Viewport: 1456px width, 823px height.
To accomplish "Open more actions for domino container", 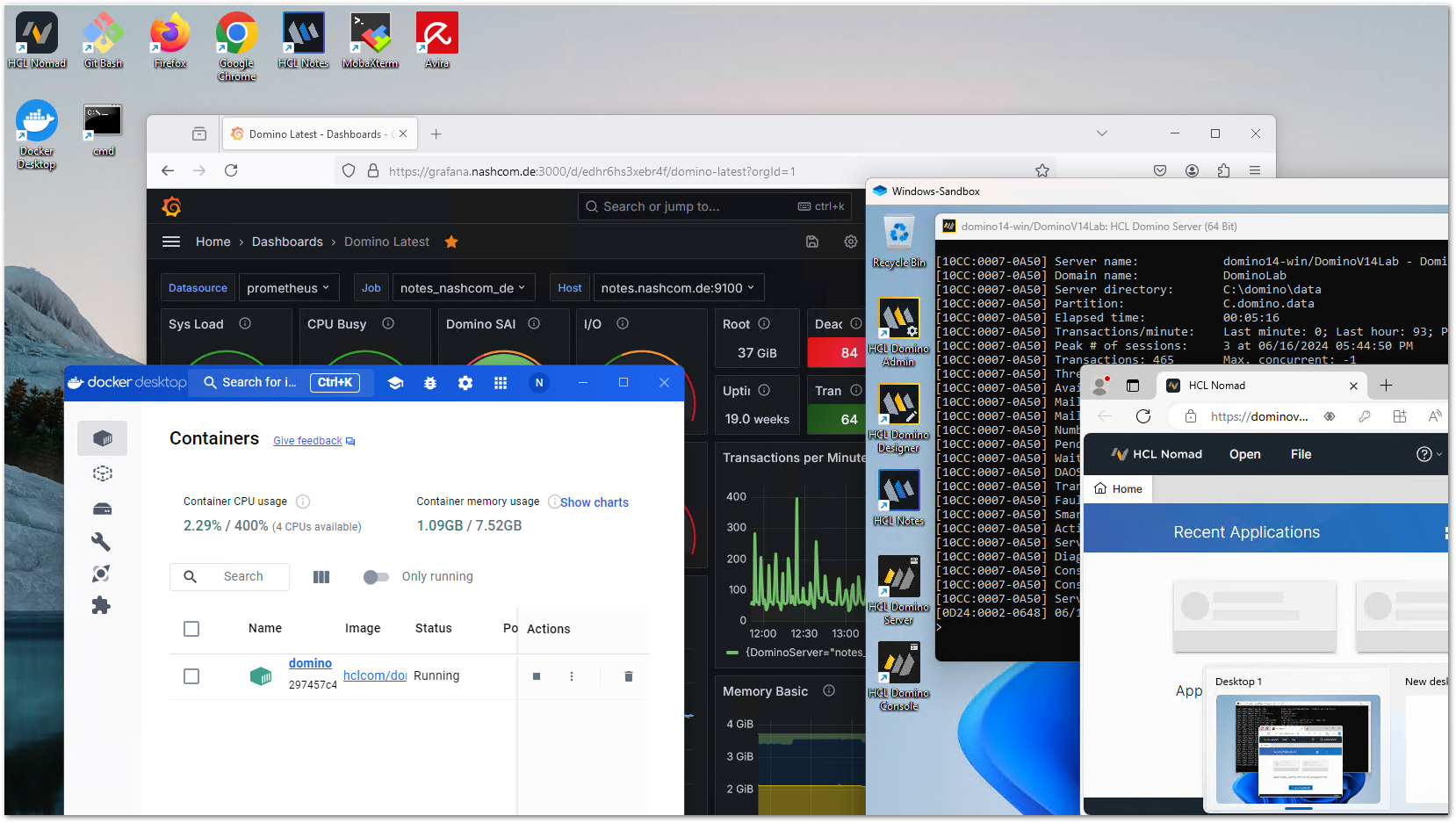I will tap(572, 676).
